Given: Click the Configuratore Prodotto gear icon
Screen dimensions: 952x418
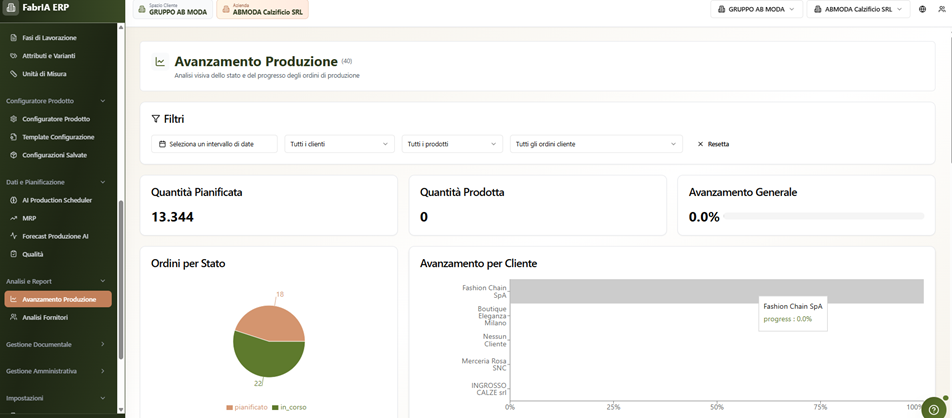Looking at the screenshot, I should coord(13,119).
